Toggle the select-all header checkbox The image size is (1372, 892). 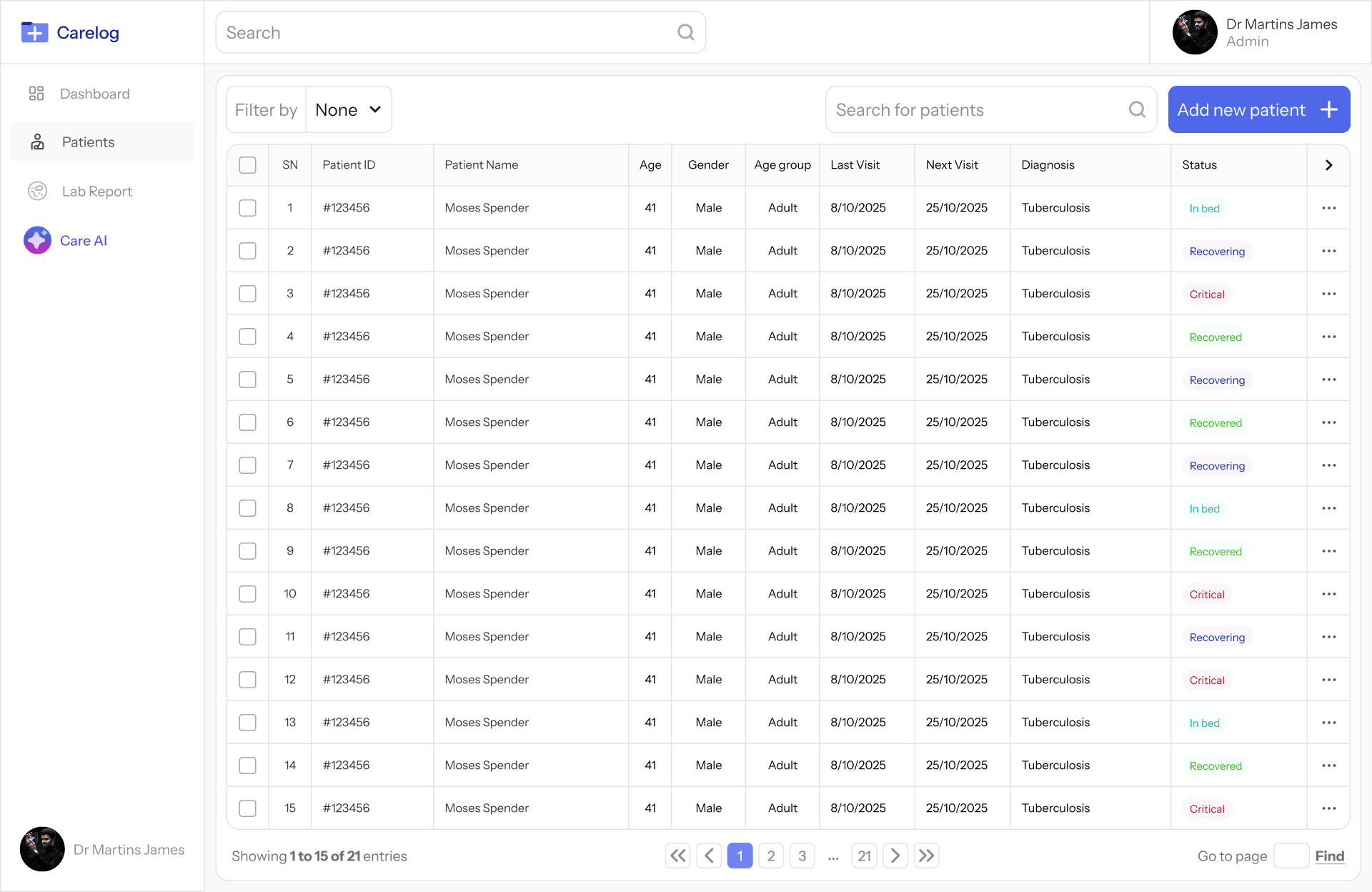pyautogui.click(x=247, y=165)
